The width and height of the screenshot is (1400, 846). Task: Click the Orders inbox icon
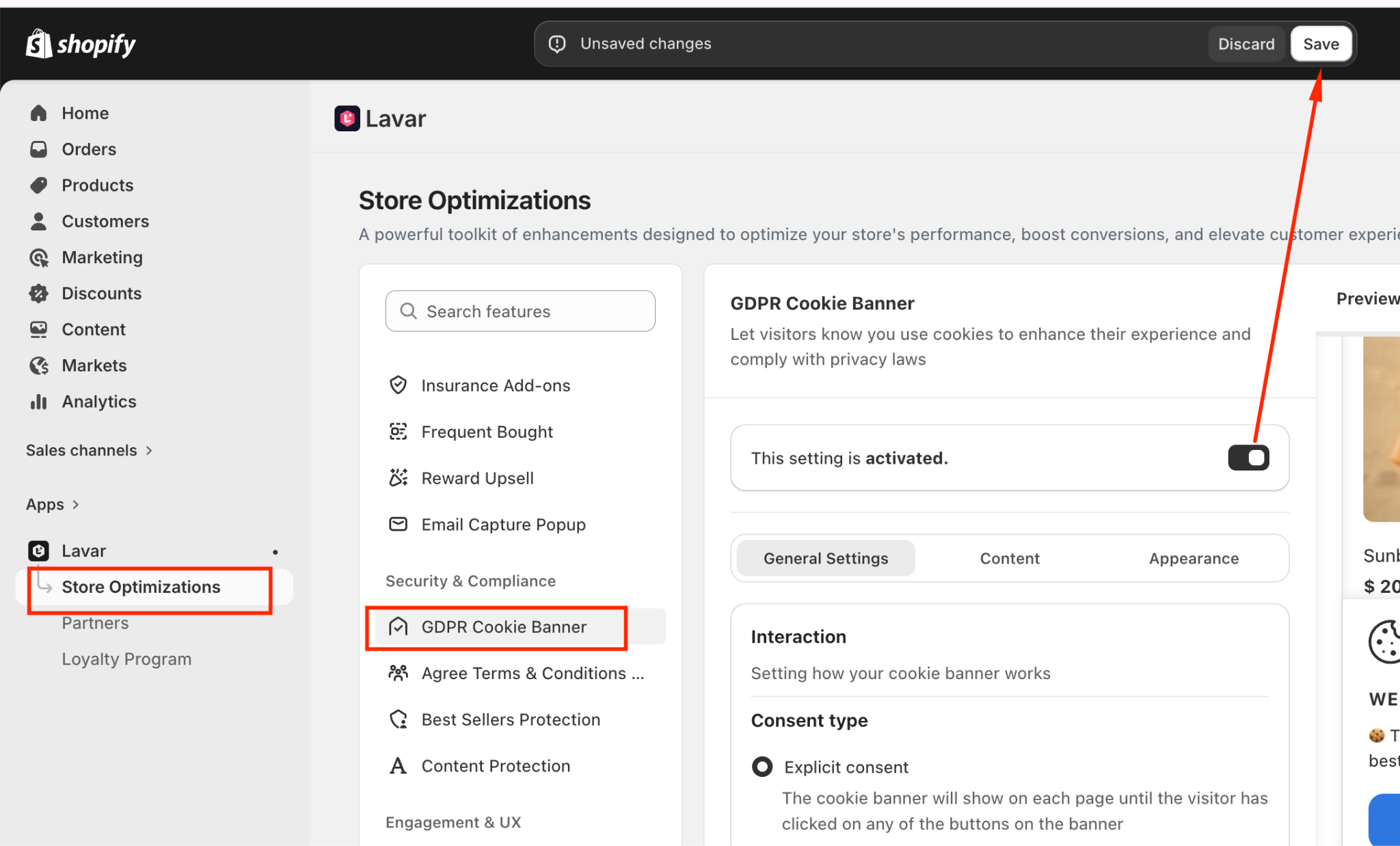(x=39, y=149)
